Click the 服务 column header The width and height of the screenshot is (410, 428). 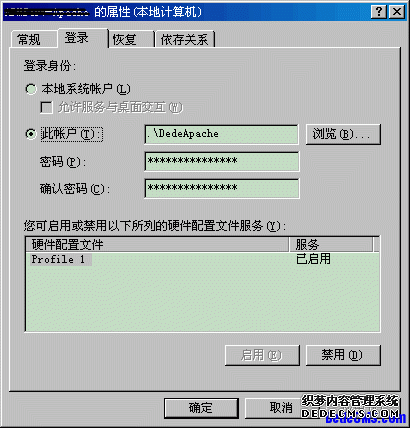(331, 245)
